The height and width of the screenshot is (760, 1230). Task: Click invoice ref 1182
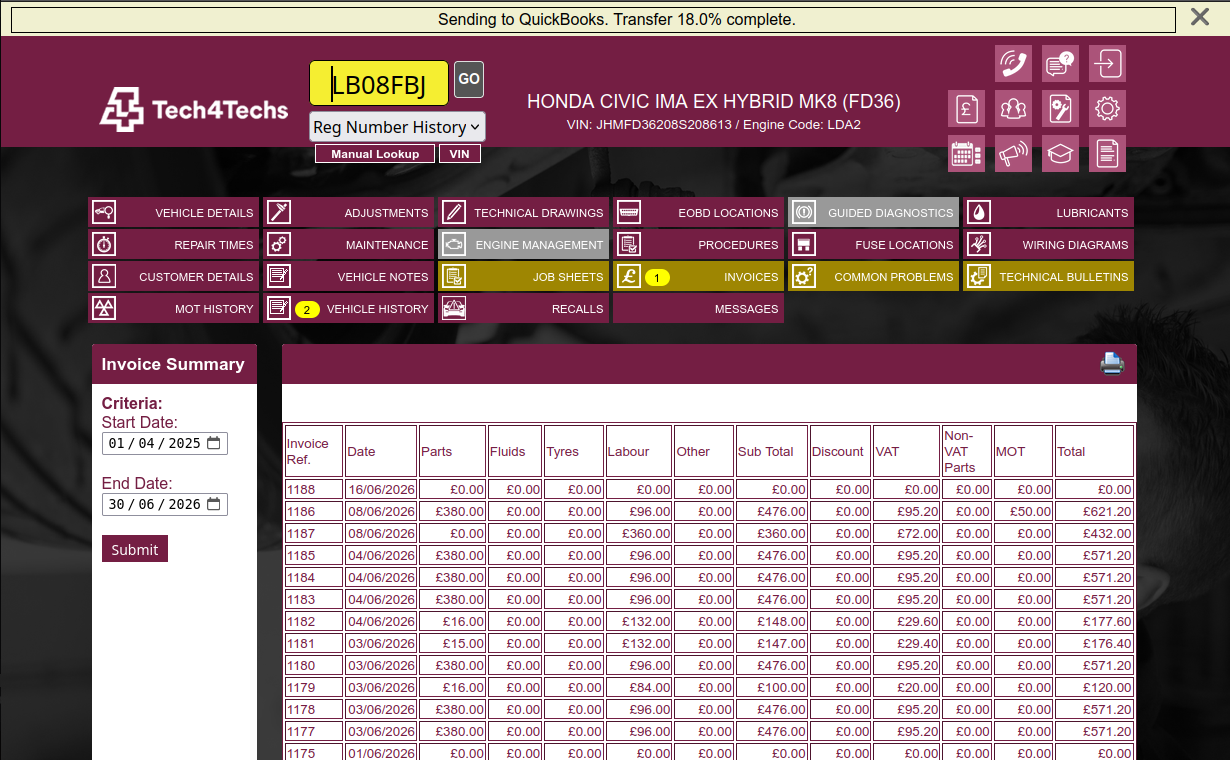(314, 621)
